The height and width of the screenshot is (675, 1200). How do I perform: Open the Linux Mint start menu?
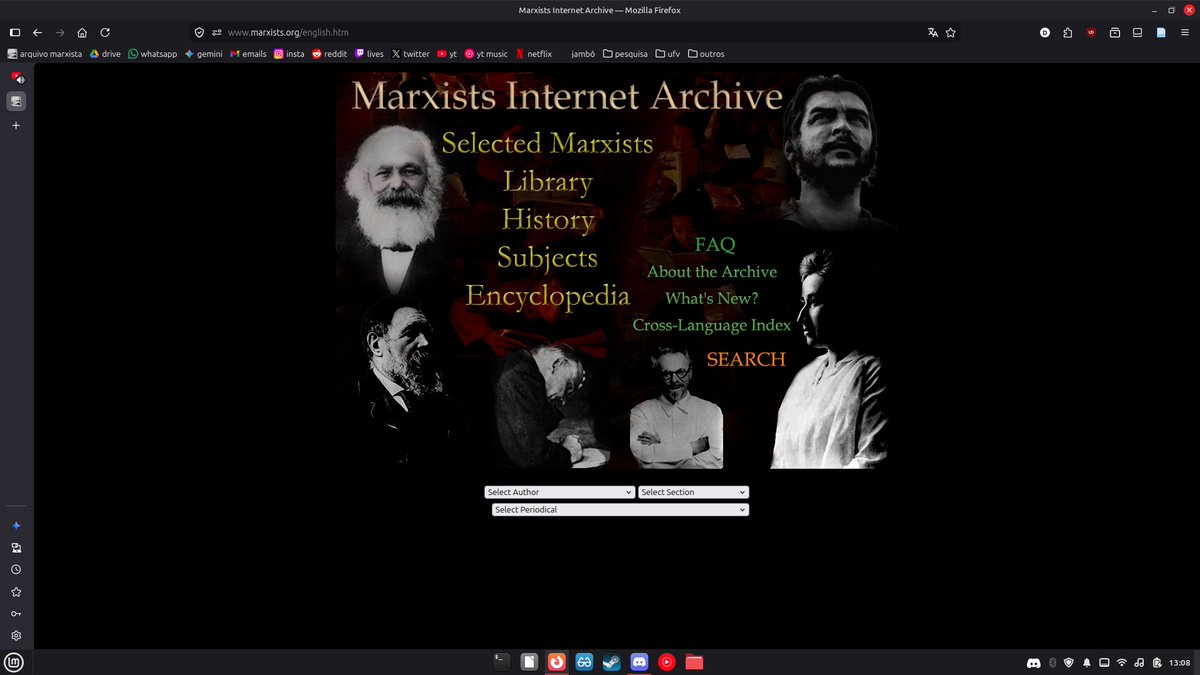click(x=15, y=662)
